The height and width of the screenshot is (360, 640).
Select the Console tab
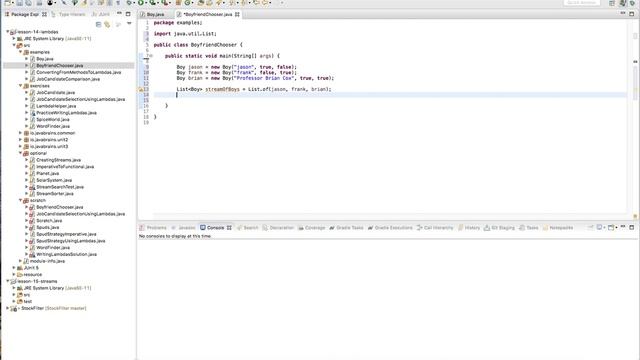coord(215,228)
